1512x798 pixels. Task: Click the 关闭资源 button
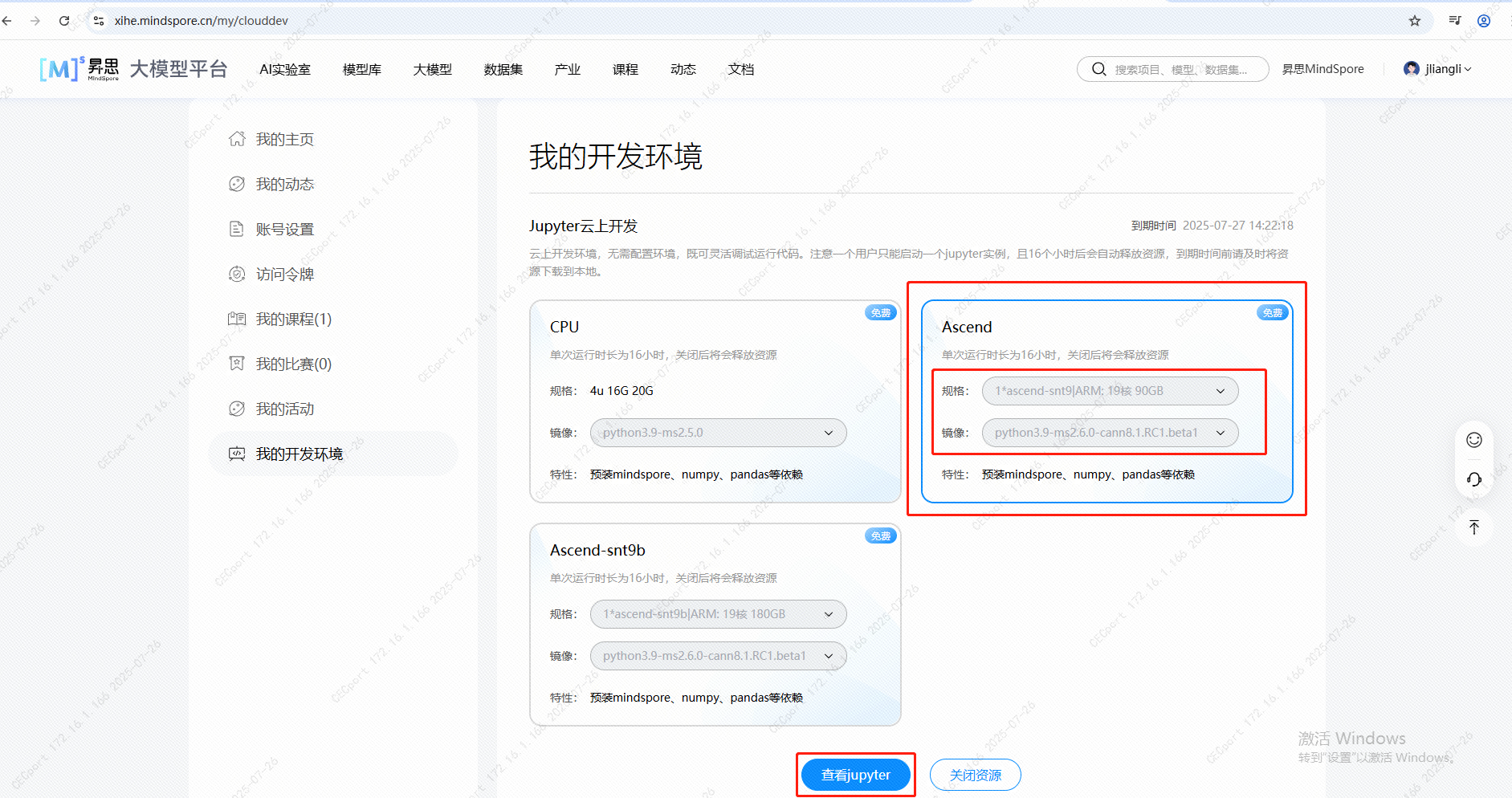pyautogui.click(x=976, y=775)
